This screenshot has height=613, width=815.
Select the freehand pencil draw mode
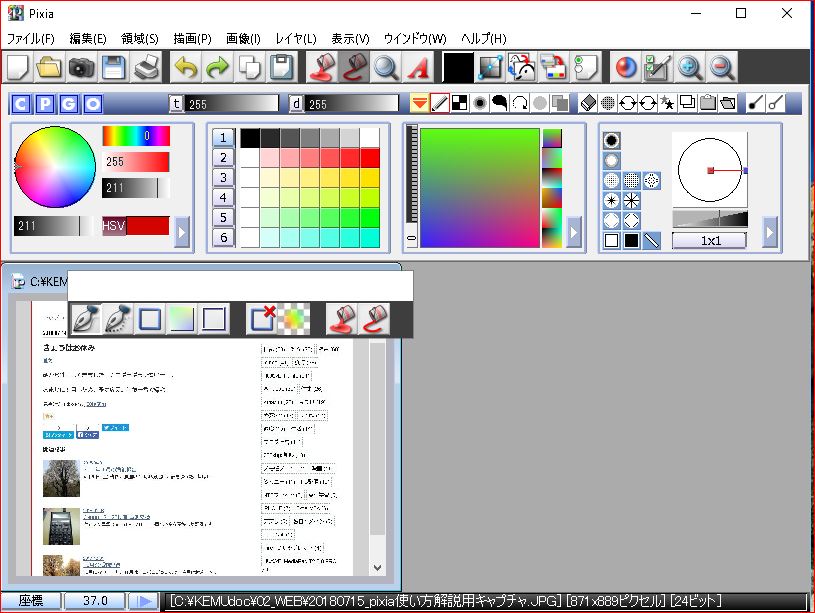click(x=440, y=103)
